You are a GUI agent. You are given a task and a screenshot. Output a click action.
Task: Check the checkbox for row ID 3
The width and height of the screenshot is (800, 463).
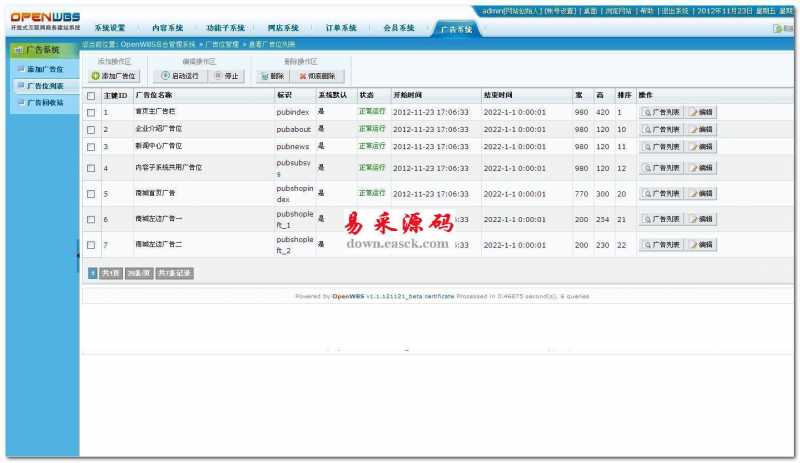91,147
